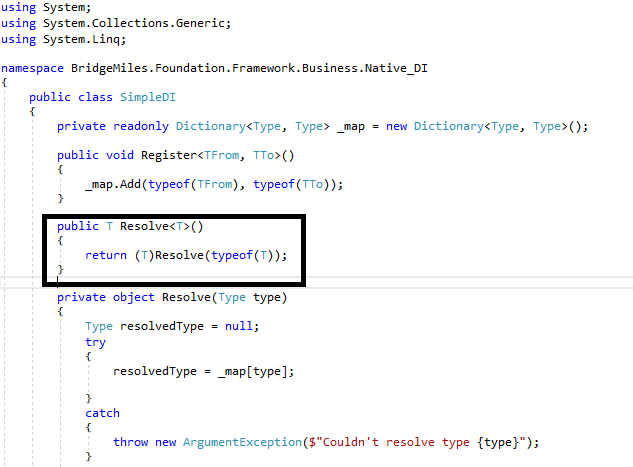Screen dimensions: 633x467
Task: Click 'TTo' in the Register generic parameters
Action: (x=264, y=155)
